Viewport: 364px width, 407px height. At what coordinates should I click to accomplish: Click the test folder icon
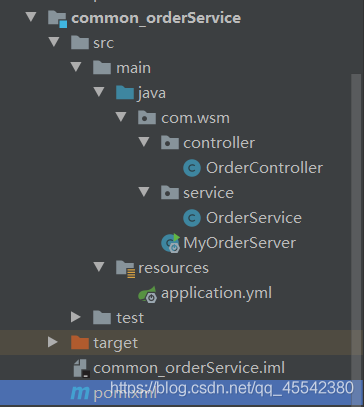coord(102,318)
